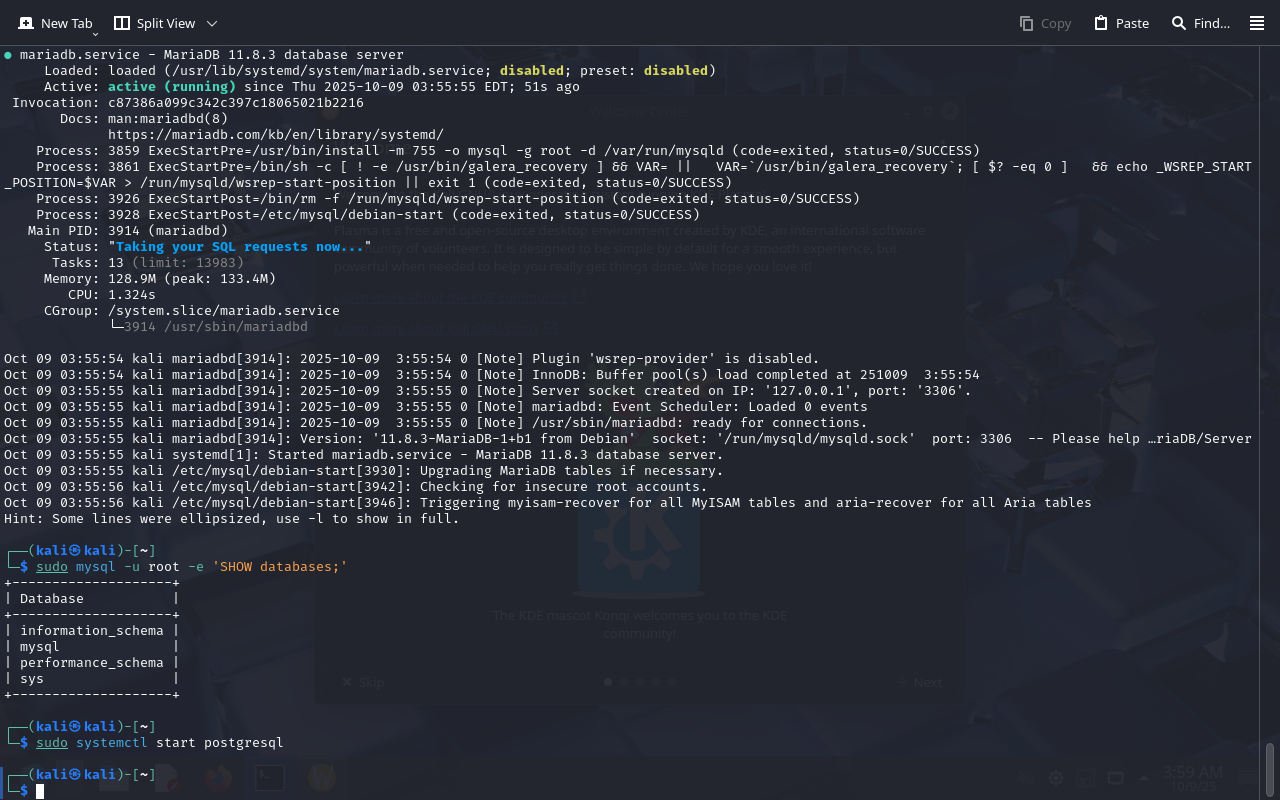
Task: Open a new terminal tab
Action: coord(56,23)
